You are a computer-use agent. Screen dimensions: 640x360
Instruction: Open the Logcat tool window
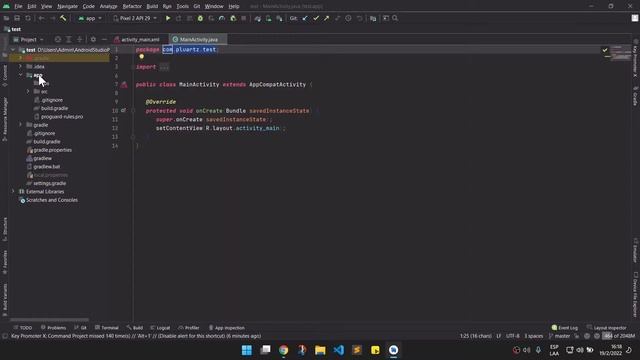point(160,328)
